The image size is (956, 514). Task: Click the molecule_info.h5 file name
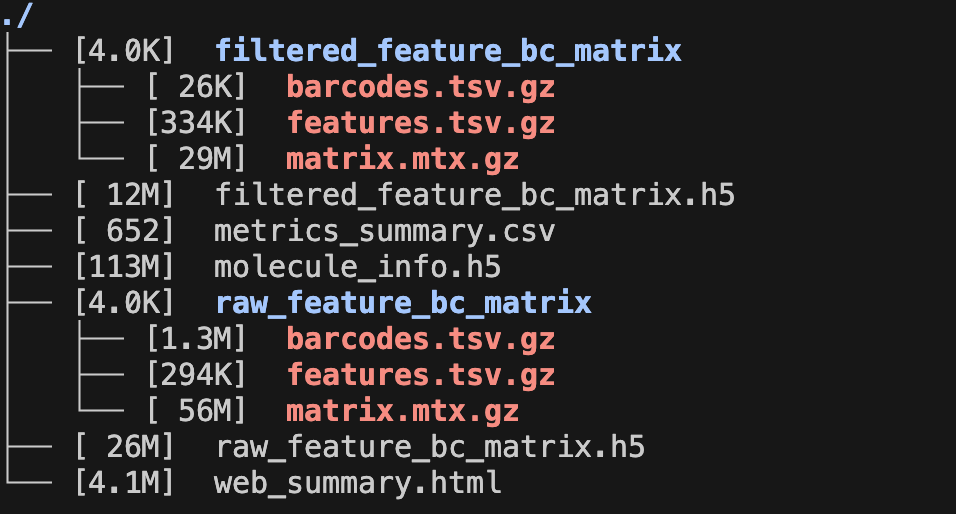[357, 267]
